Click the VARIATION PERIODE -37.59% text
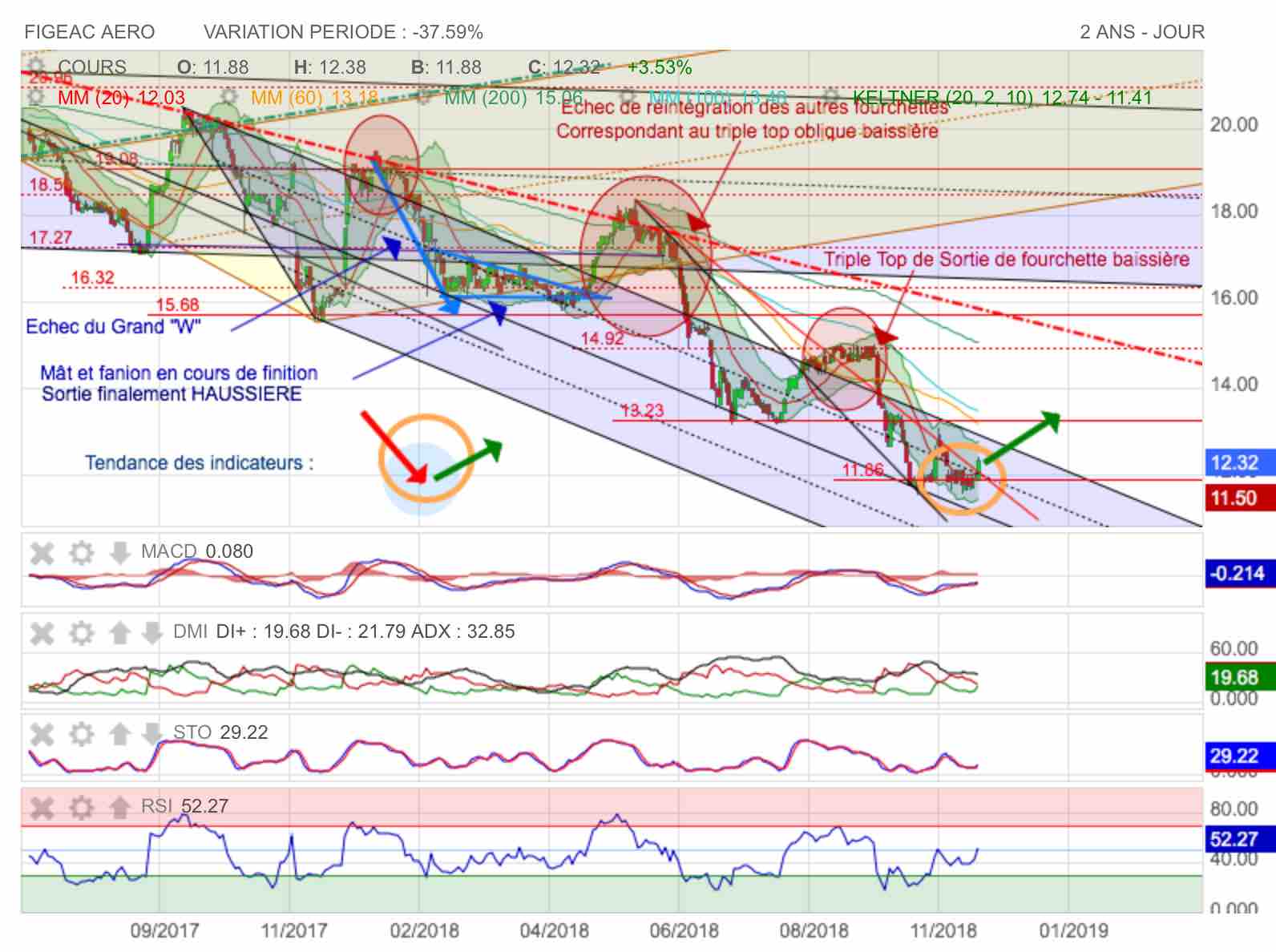Viewport: 1276px width, 952px height. (343, 32)
